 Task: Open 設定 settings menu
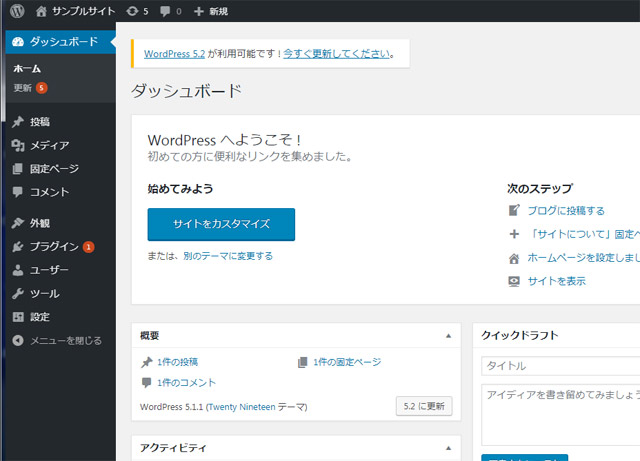click(x=40, y=317)
